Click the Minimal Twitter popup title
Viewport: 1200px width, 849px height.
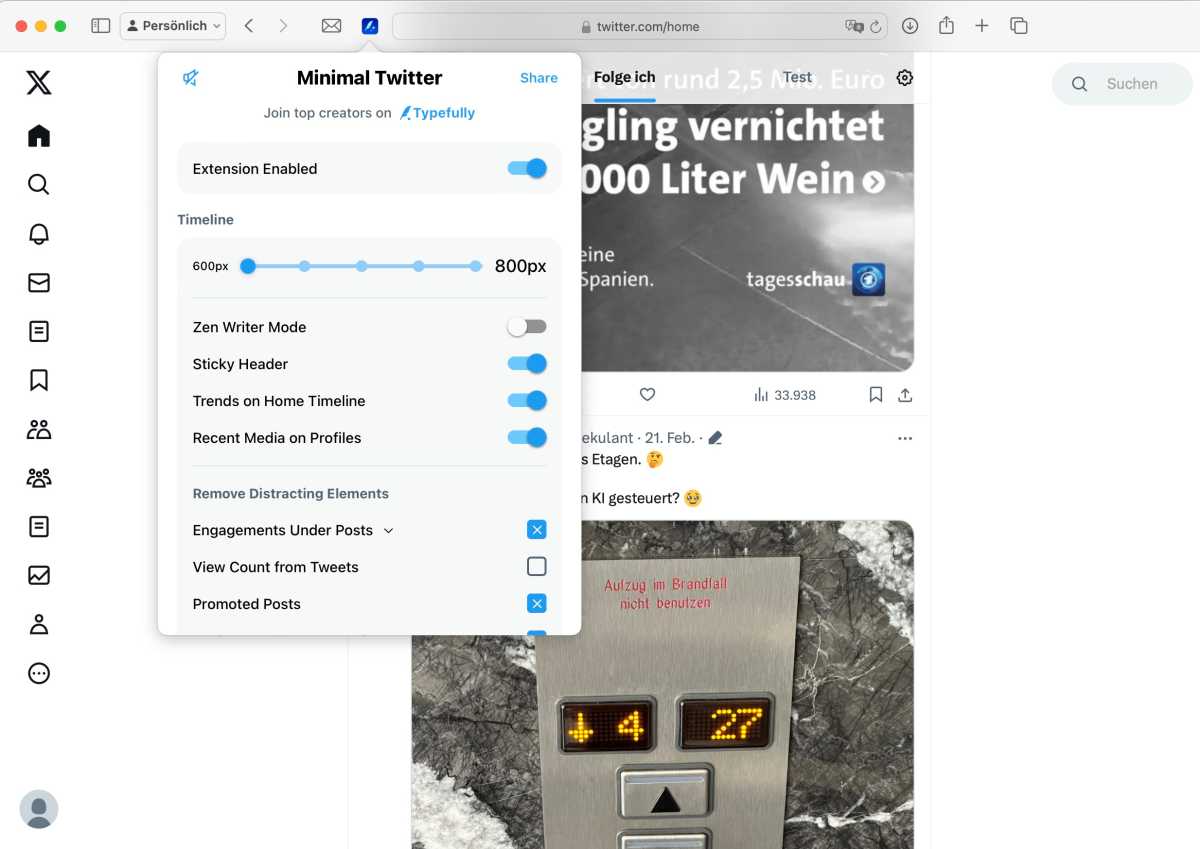(x=369, y=78)
